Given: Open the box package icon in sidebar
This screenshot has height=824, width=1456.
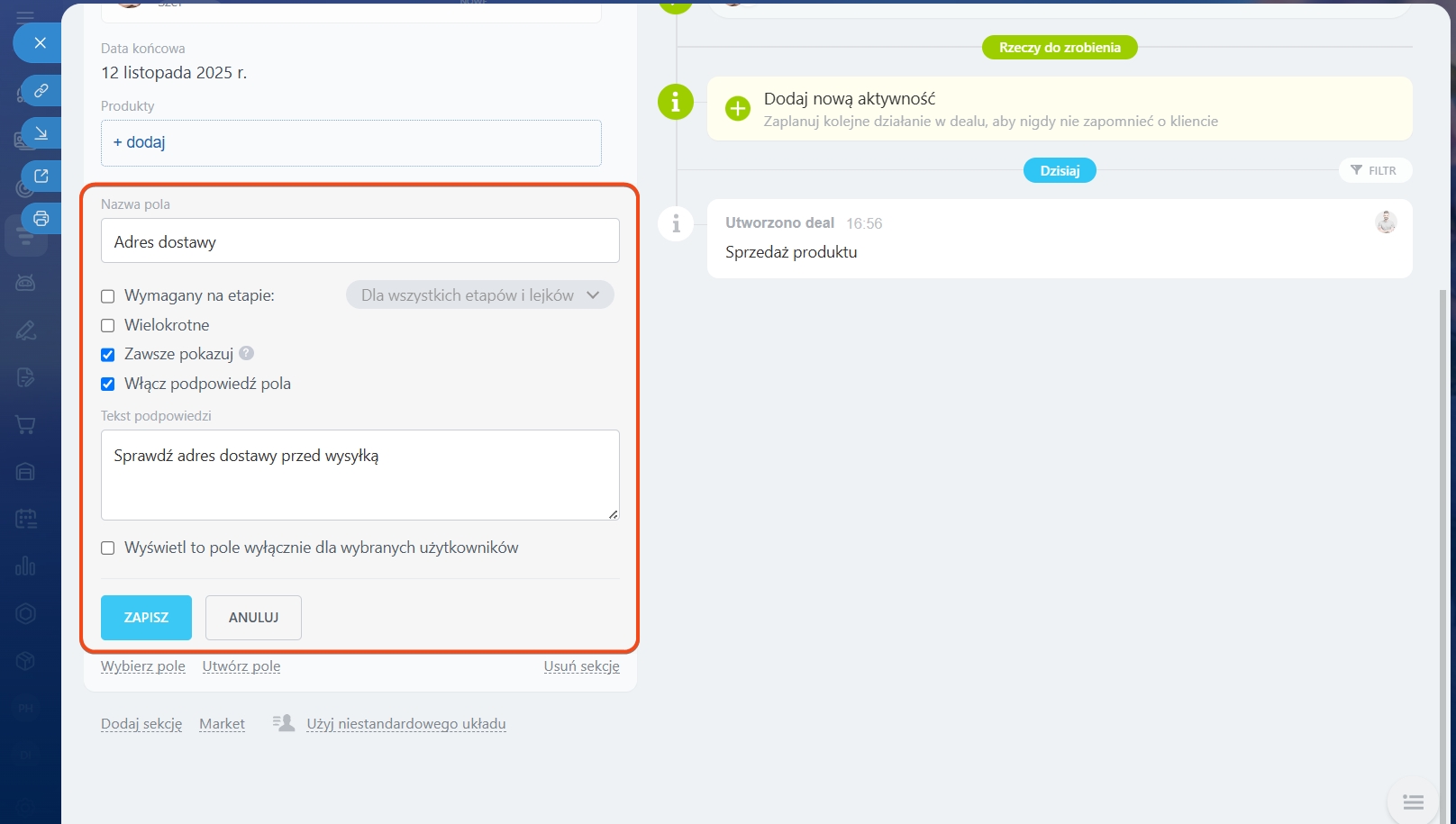Looking at the screenshot, I should click(x=25, y=660).
